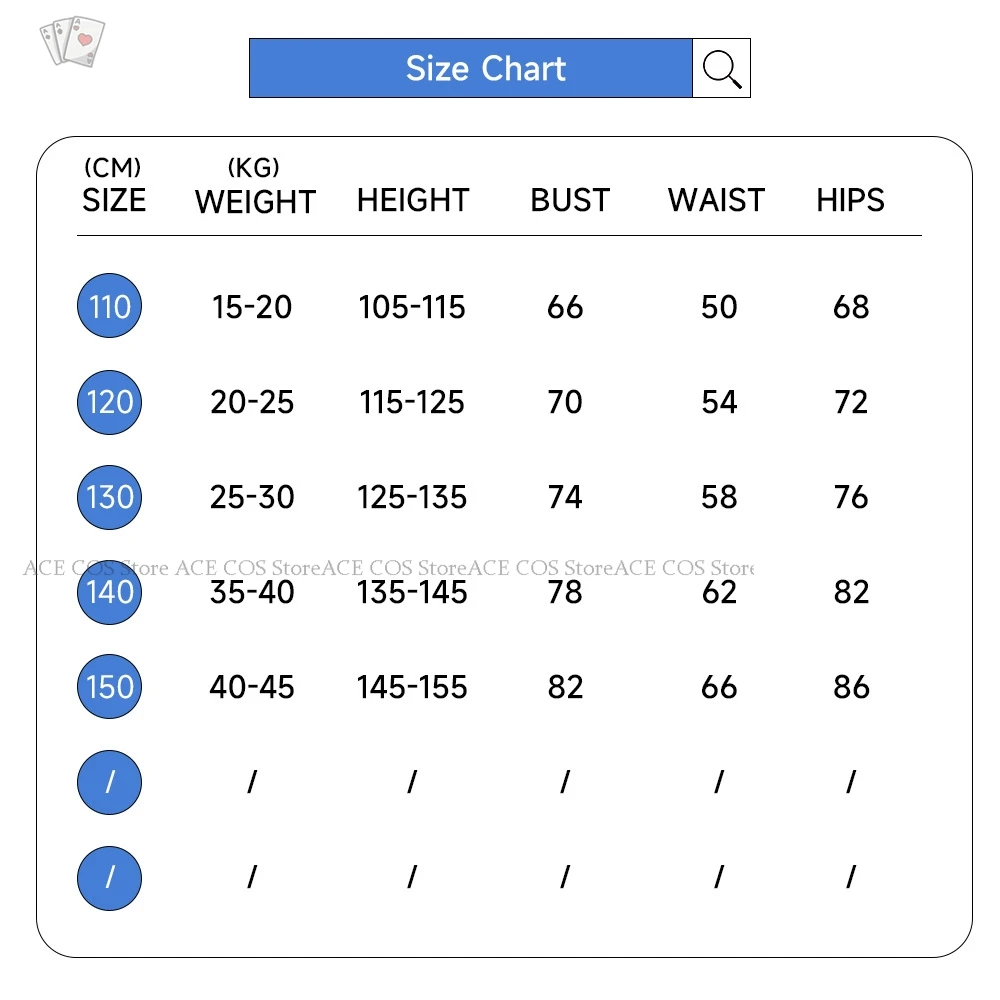
Task: Click the magnifying glass search icon
Action: coord(721,68)
